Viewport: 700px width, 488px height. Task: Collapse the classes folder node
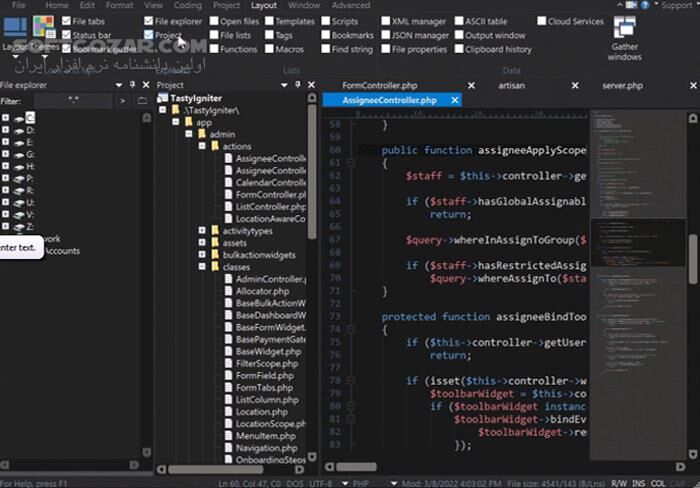click(201, 267)
